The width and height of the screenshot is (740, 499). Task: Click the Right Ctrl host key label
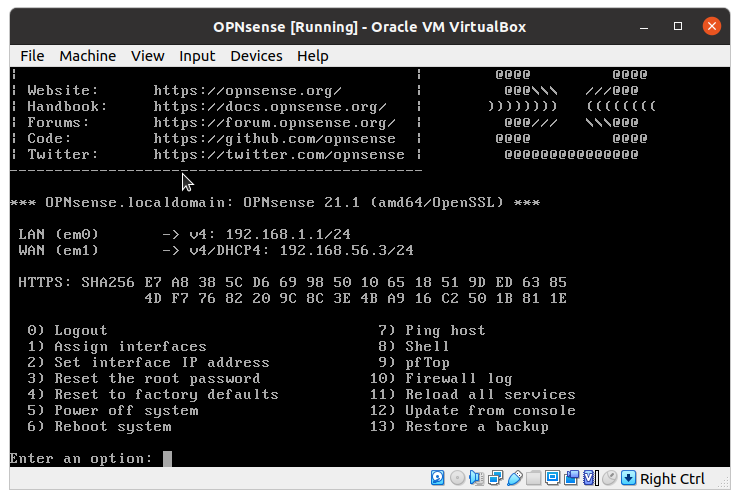pos(672,478)
